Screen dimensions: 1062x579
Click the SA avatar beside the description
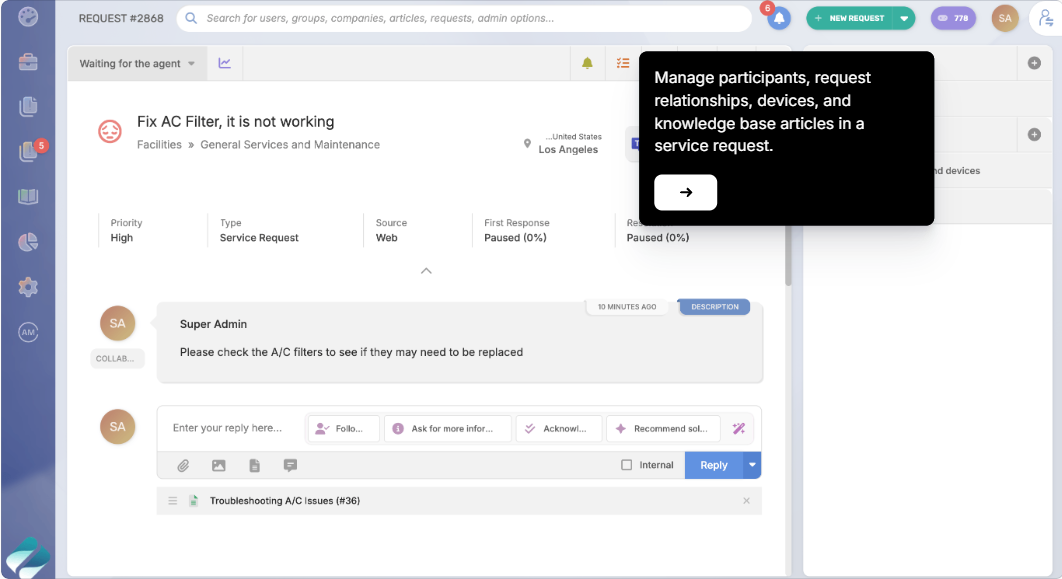point(118,323)
